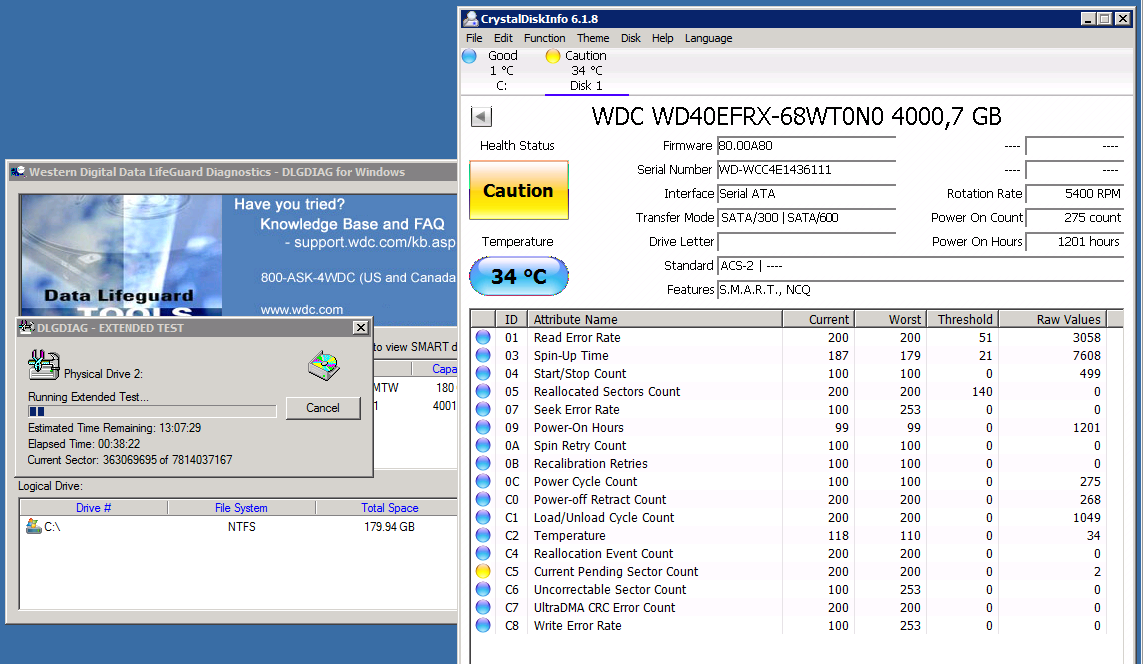Open the Help menu
Image resolution: width=1143 pixels, height=664 pixels.
point(663,38)
